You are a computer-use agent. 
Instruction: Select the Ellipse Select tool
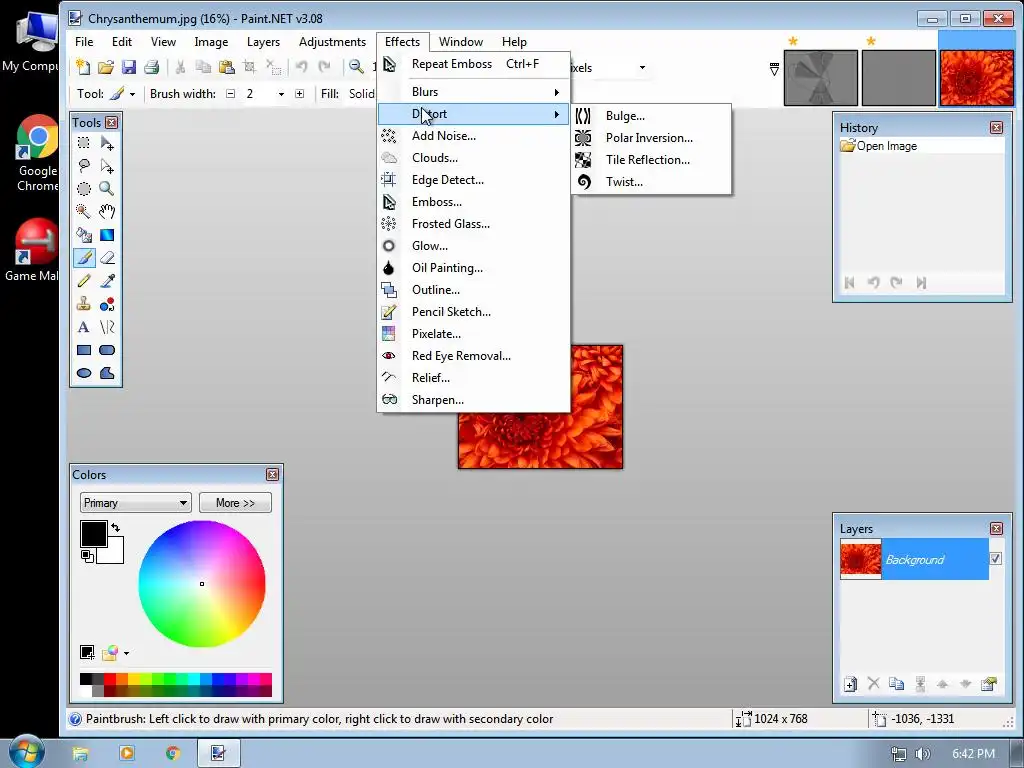(x=84, y=189)
